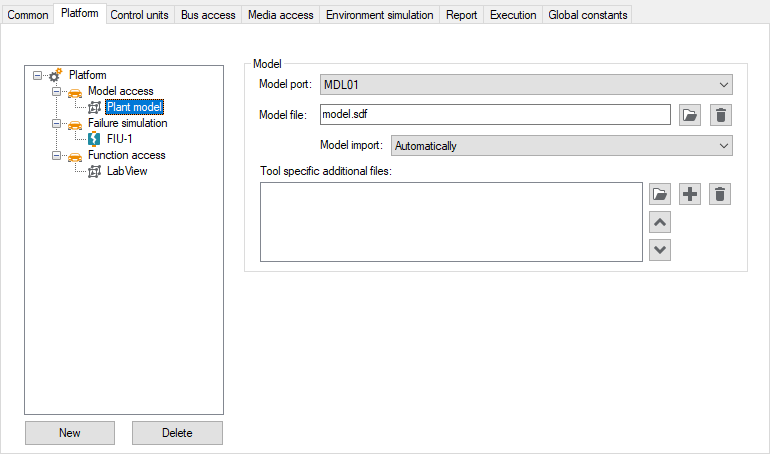
Task: Click the Function access car icon
Action: [x=75, y=156]
